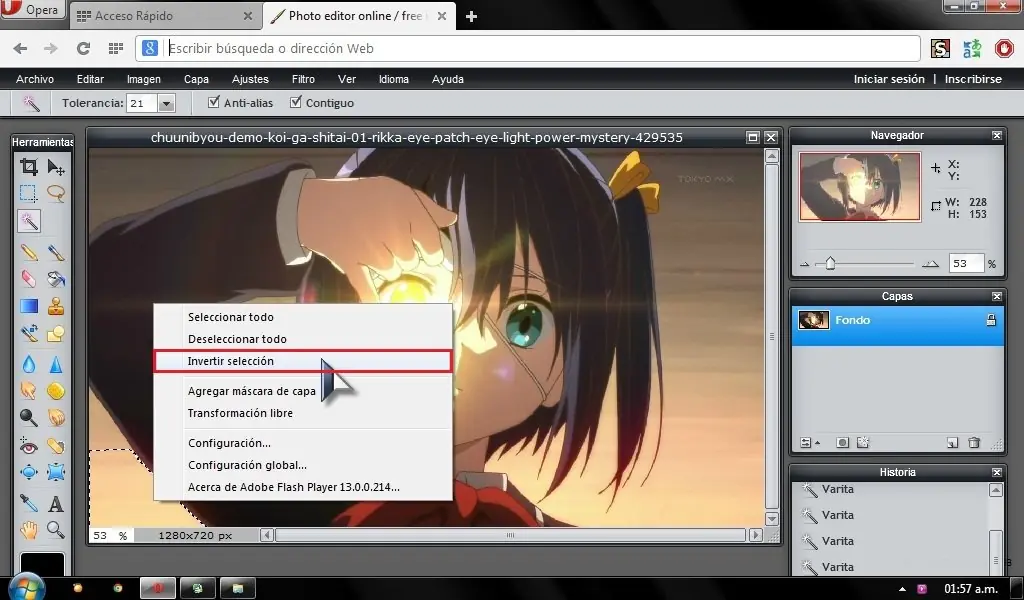Open the Filtro menu
This screenshot has width=1024, height=600.
pyautogui.click(x=303, y=79)
